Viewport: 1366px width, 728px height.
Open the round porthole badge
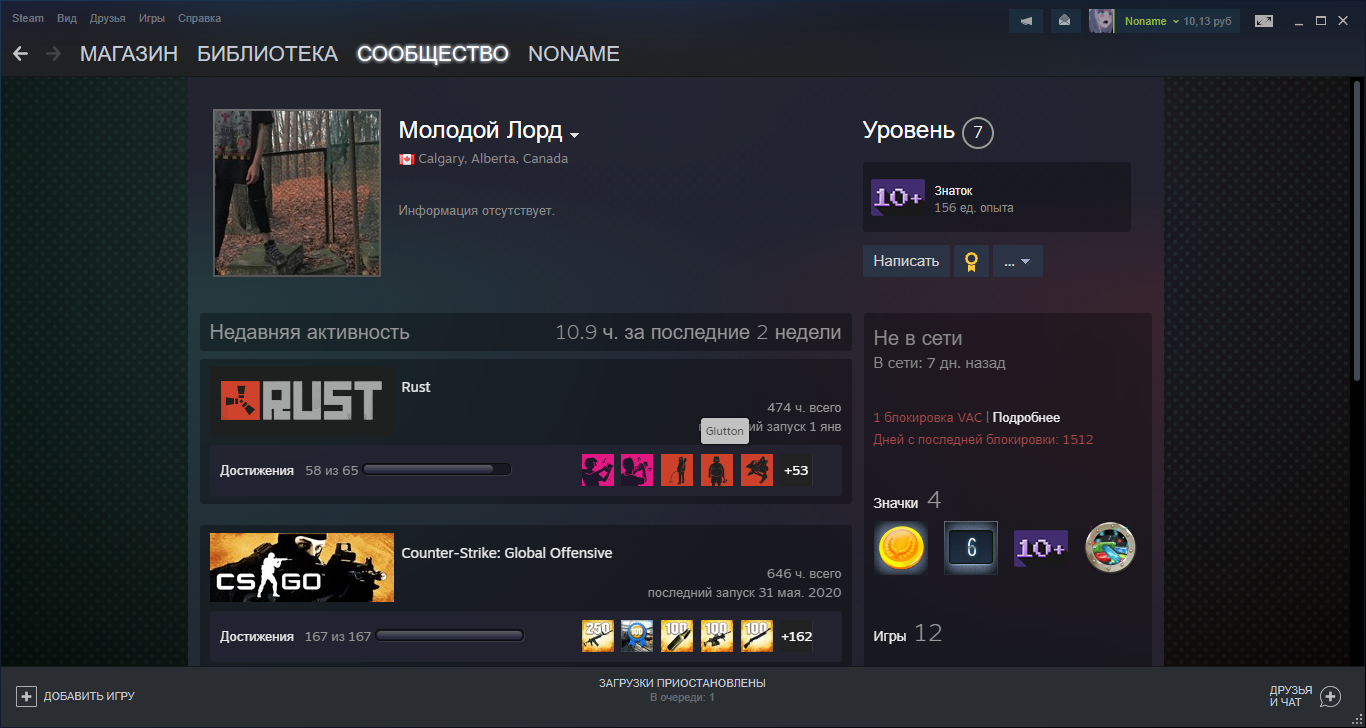pyautogui.click(x=1111, y=548)
